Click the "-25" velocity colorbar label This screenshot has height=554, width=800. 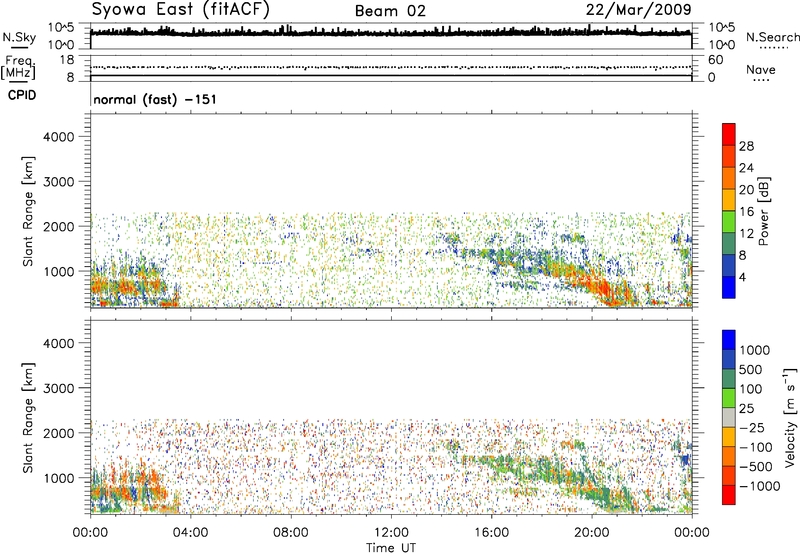click(752, 428)
